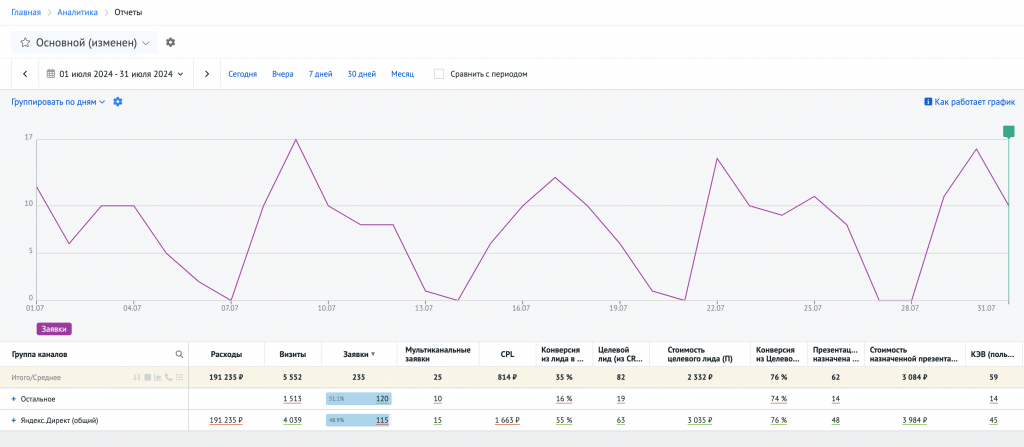Go to next date period arrow
Viewport: 1024px width, 447px height.
point(206,74)
